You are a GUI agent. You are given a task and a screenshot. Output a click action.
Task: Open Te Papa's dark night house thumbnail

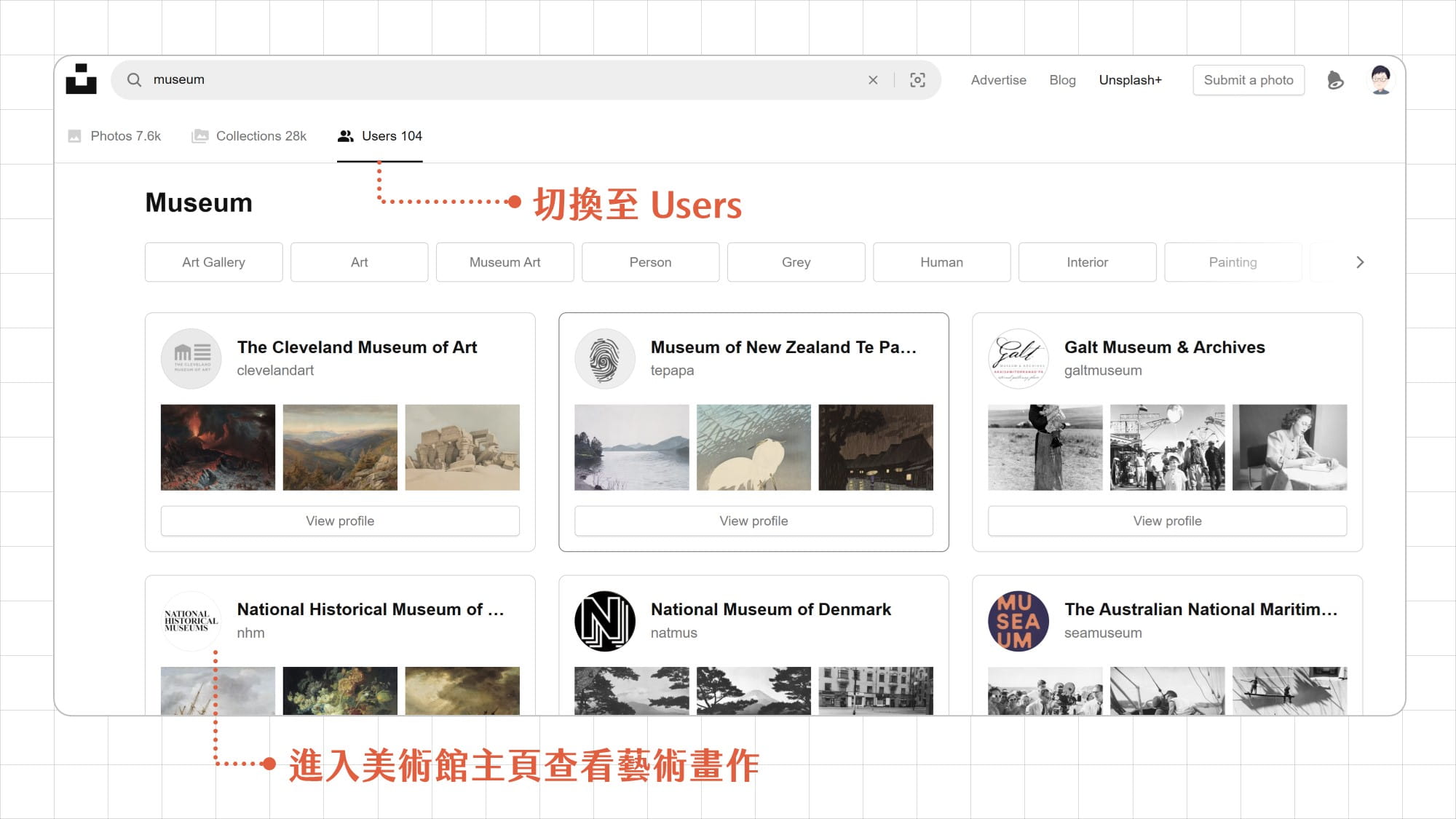click(x=876, y=447)
